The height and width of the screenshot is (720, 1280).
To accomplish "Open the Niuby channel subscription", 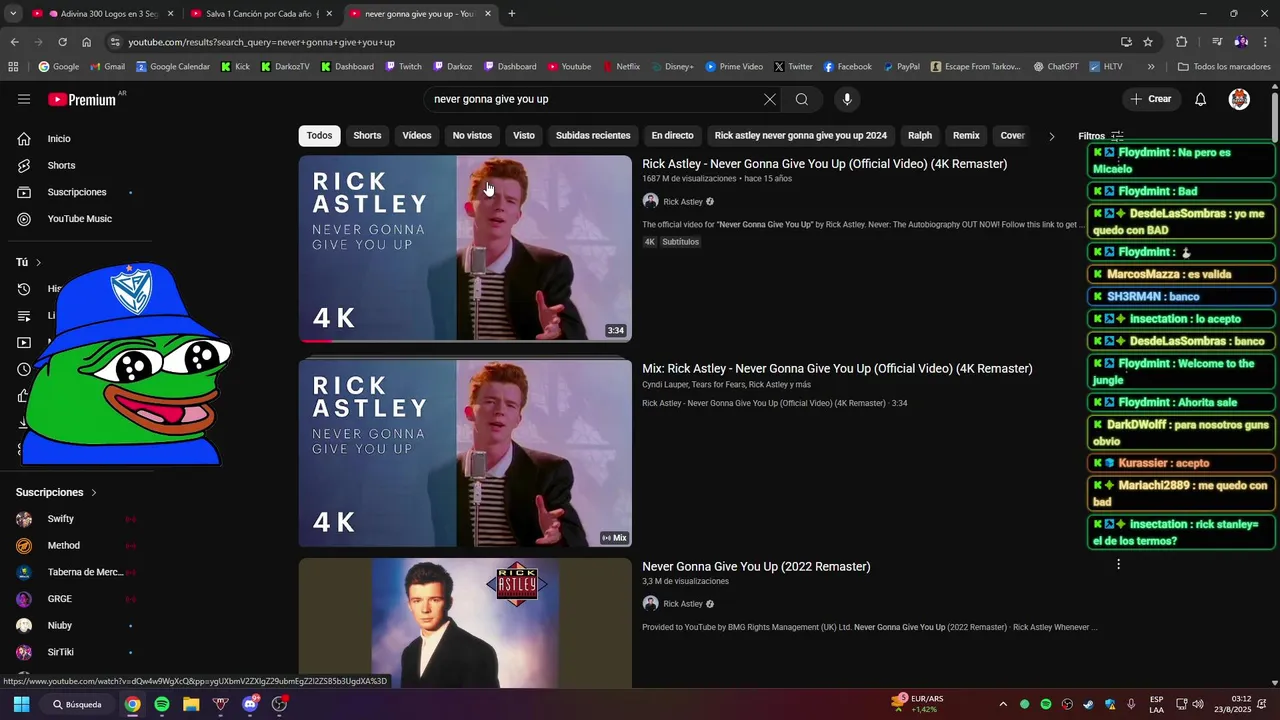I will pyautogui.click(x=60, y=626).
